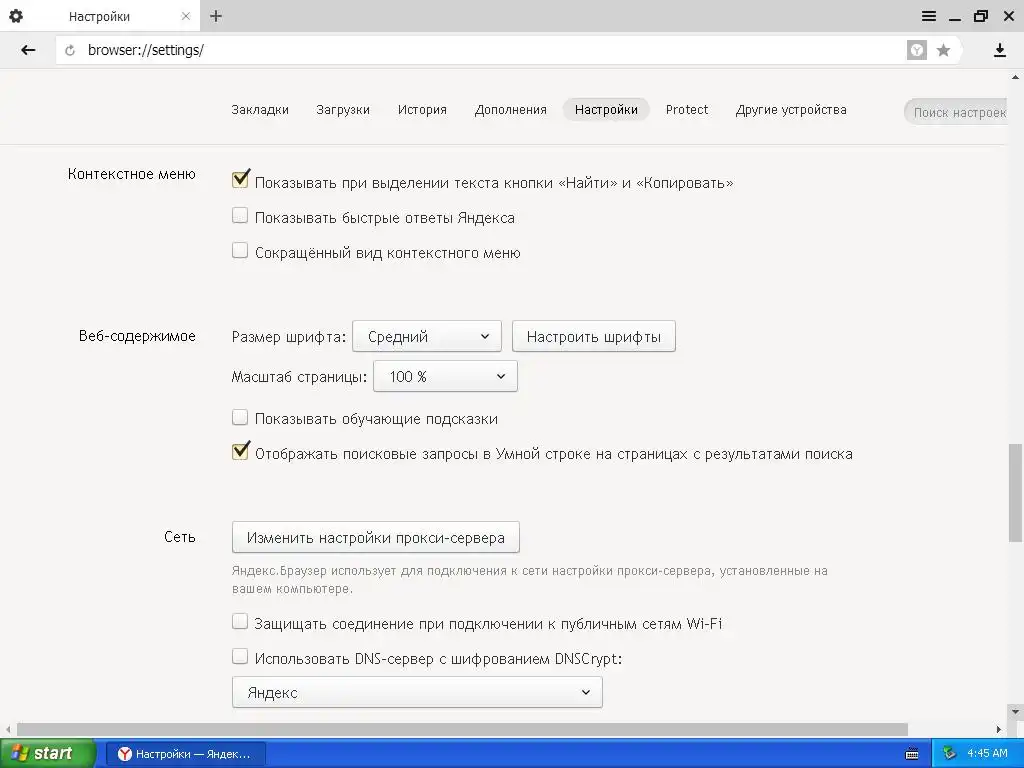Restore down the browser window
The image size is (1024, 768).
[981, 16]
